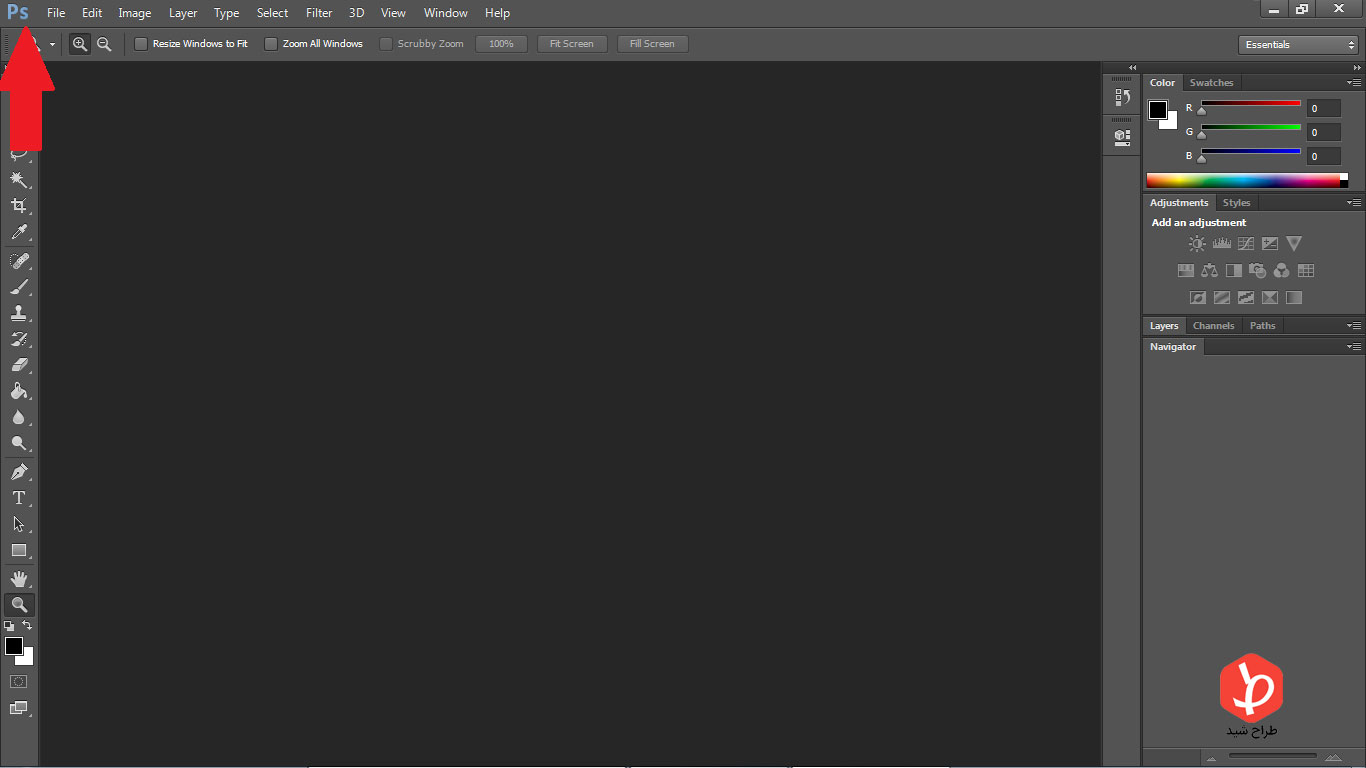The image size is (1366, 768).
Task: Add a Photo Filter adjustment
Action: point(1258,270)
